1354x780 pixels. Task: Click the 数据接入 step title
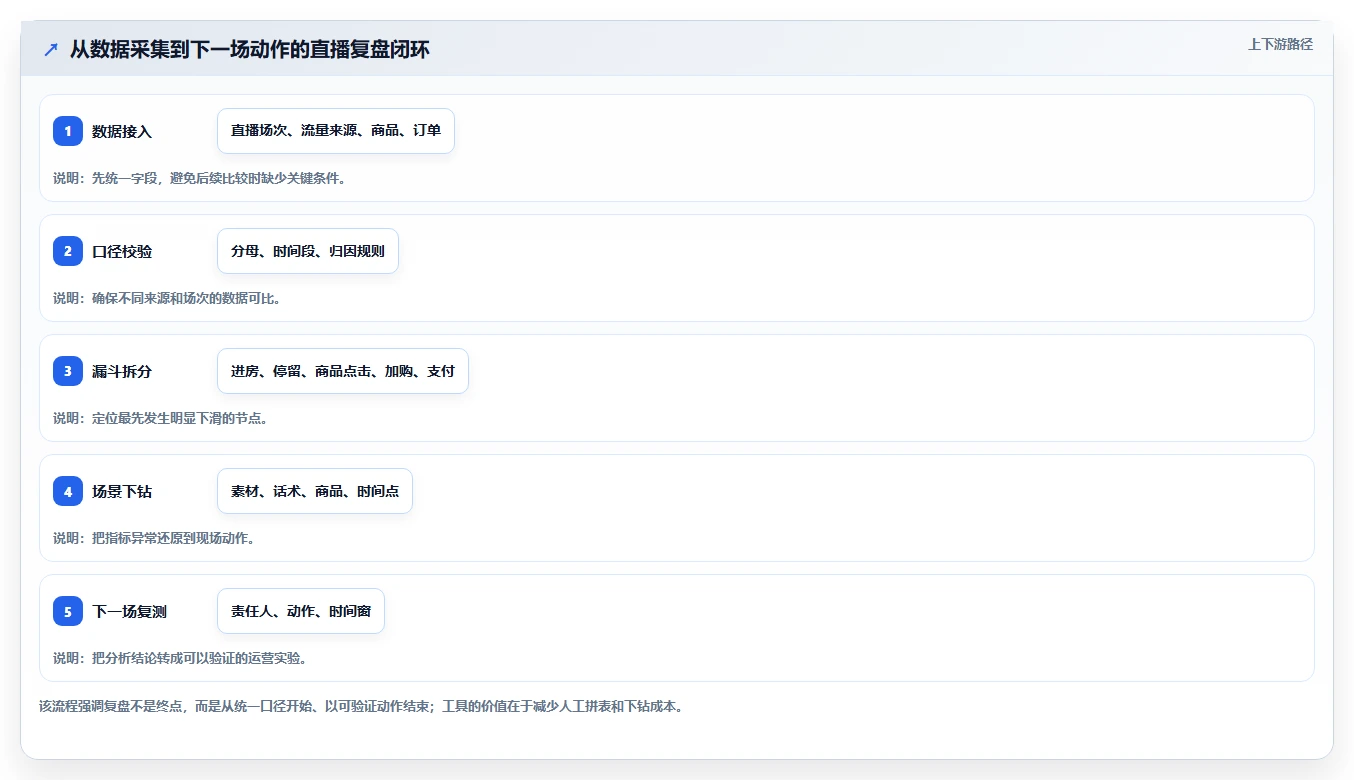(x=122, y=131)
